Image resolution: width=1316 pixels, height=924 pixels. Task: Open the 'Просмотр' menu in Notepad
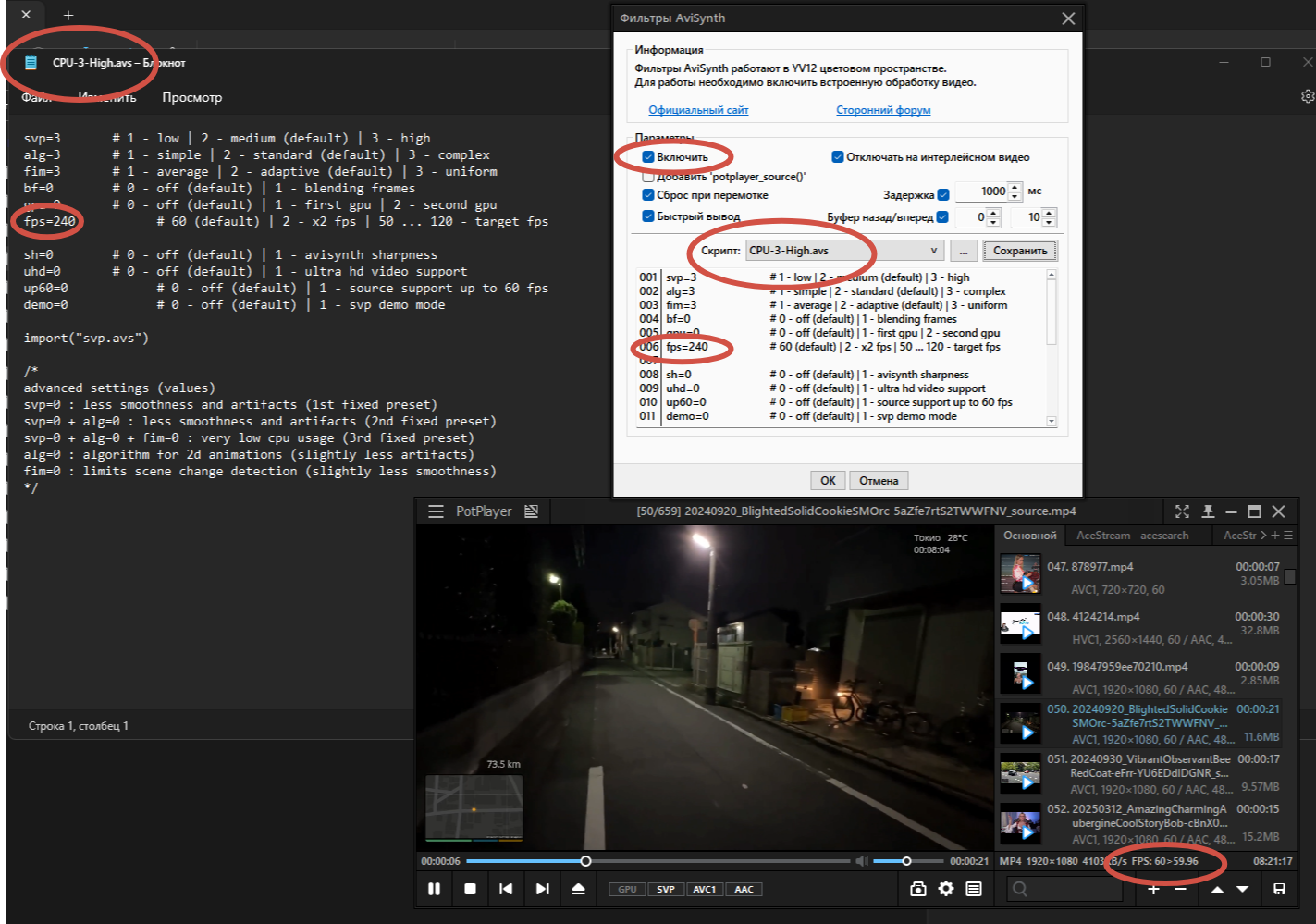click(192, 97)
